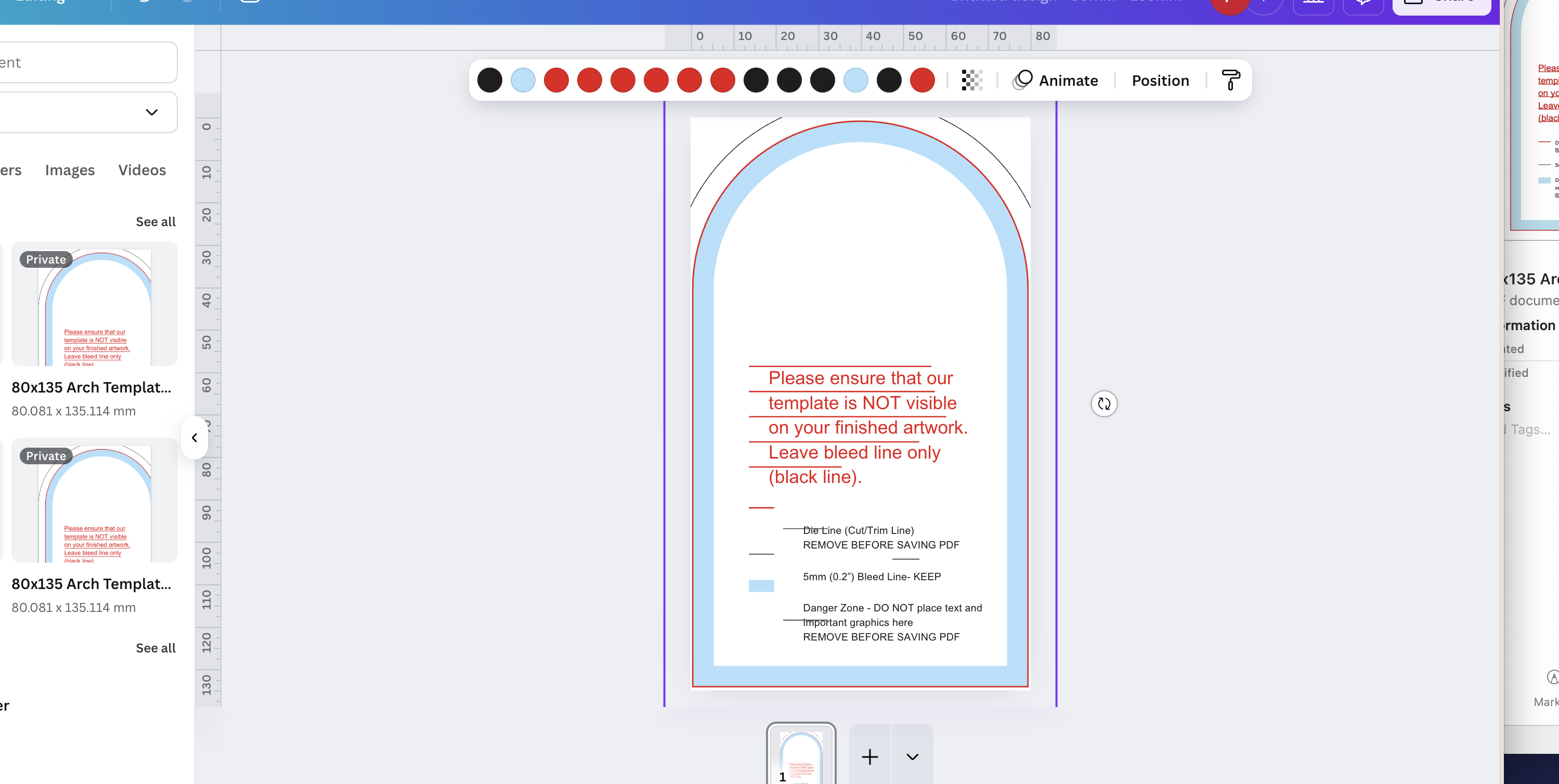The width and height of the screenshot is (1559, 784).
Task: Select the page 1 thumbnail at the bottom
Action: tap(802, 756)
